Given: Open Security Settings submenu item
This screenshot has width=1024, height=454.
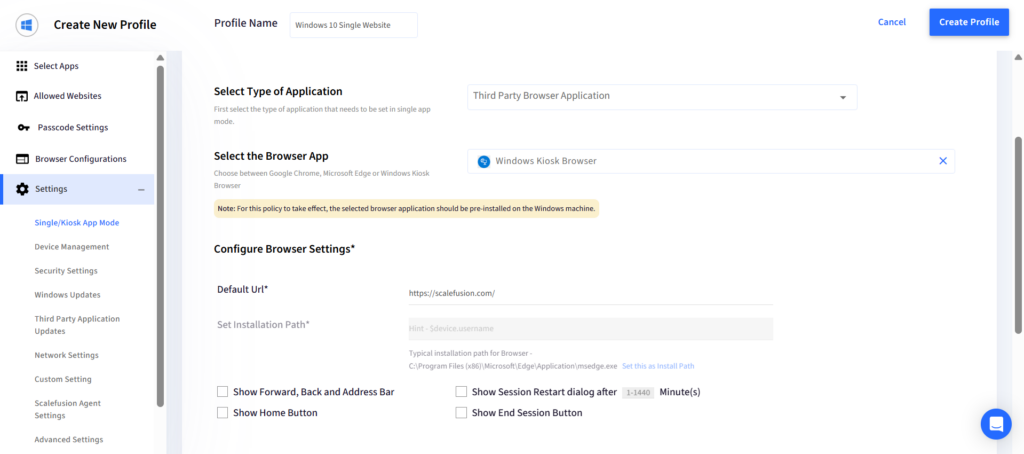Looking at the screenshot, I should pyautogui.click(x=66, y=271).
